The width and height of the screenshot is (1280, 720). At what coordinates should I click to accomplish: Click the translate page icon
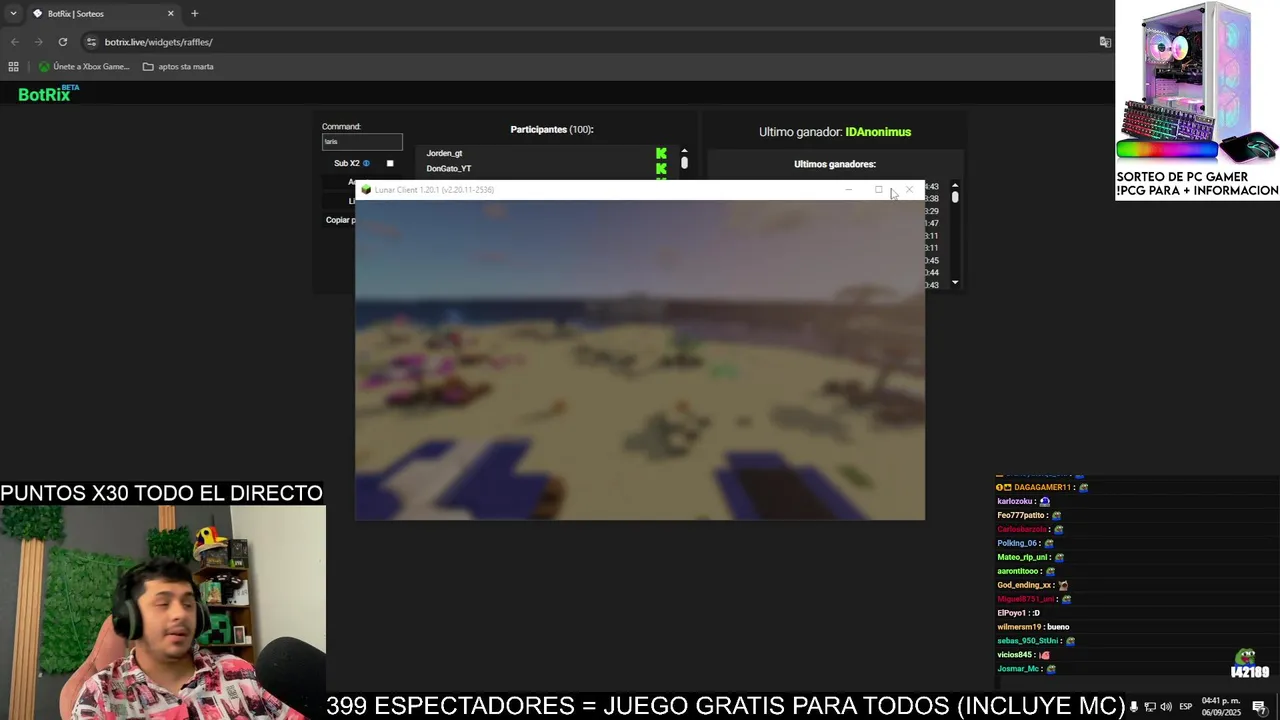[x=1105, y=42]
